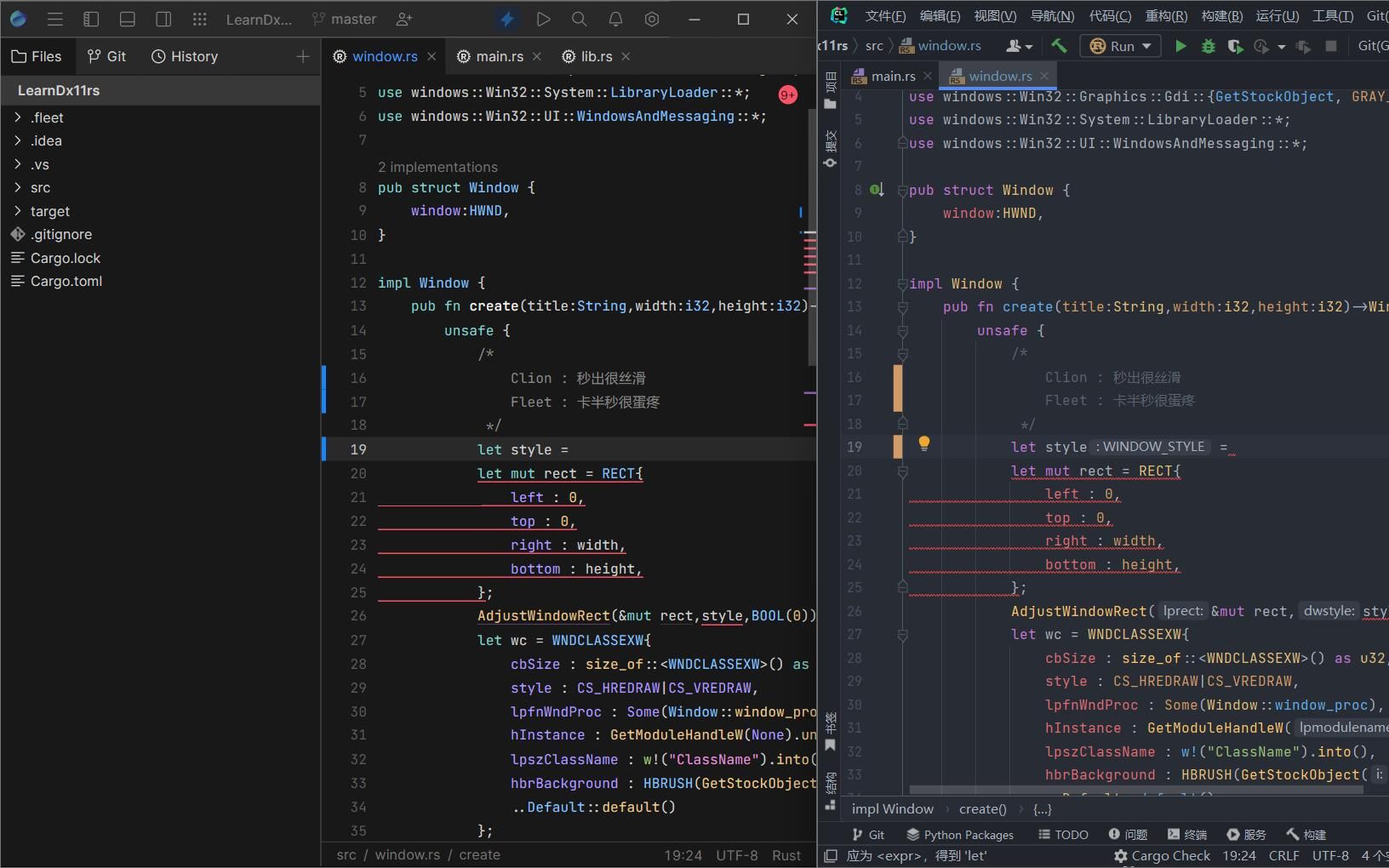Toggle Fleet Smart Mode lightning icon
1389x868 pixels.
(507, 19)
